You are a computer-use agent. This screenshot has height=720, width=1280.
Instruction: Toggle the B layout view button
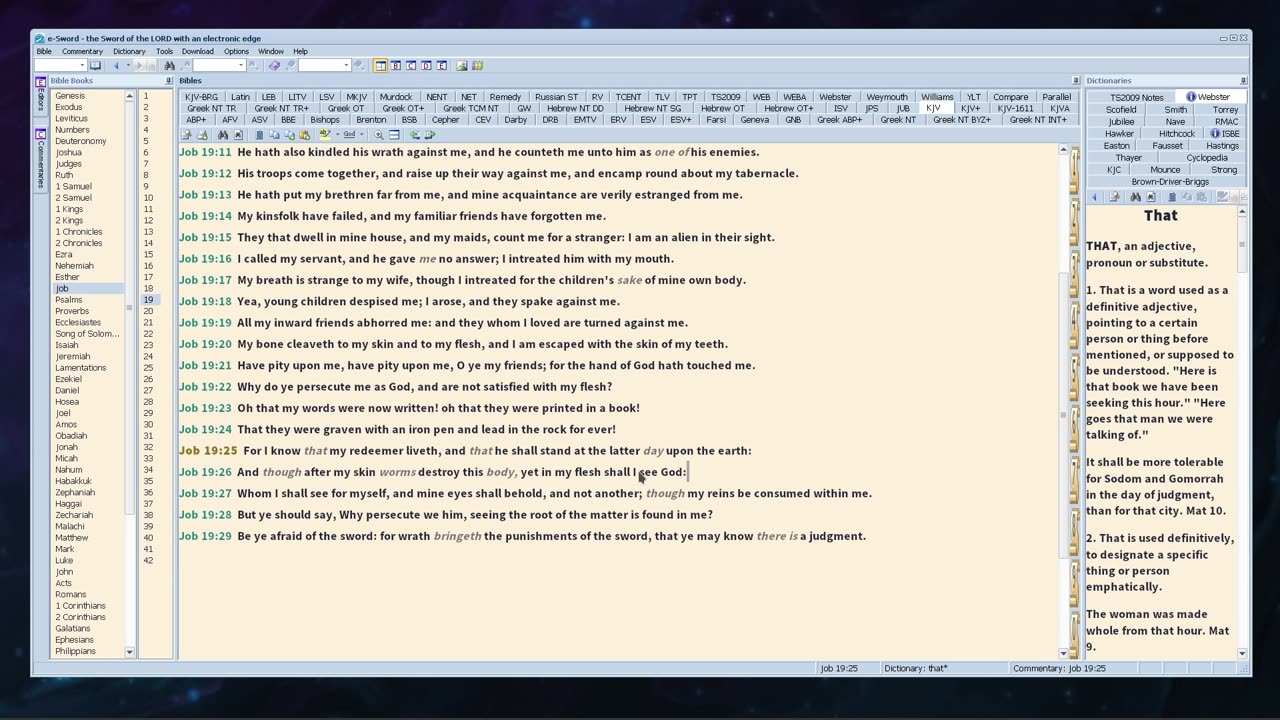[x=396, y=65]
